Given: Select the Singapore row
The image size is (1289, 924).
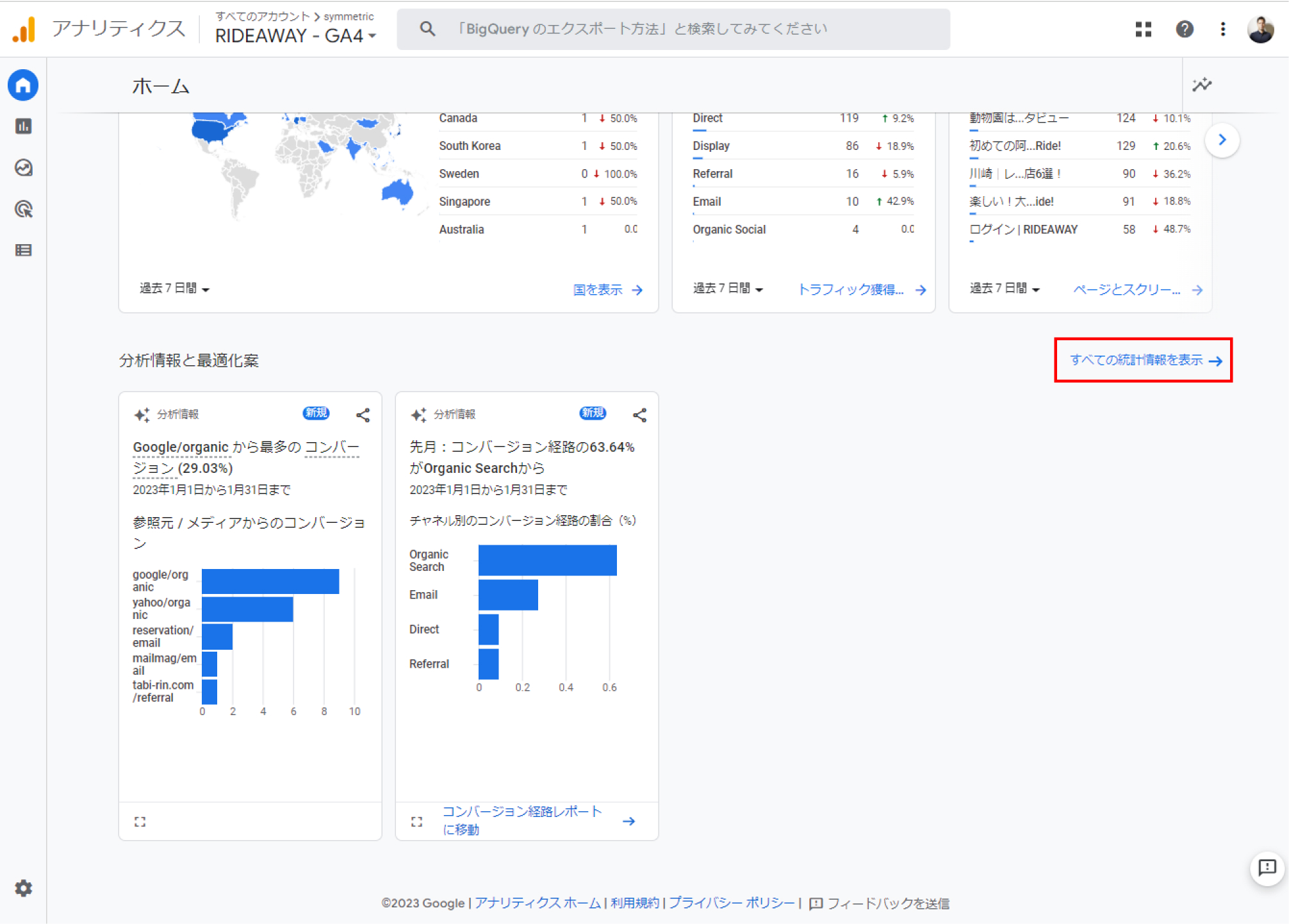Looking at the screenshot, I should pos(538,201).
